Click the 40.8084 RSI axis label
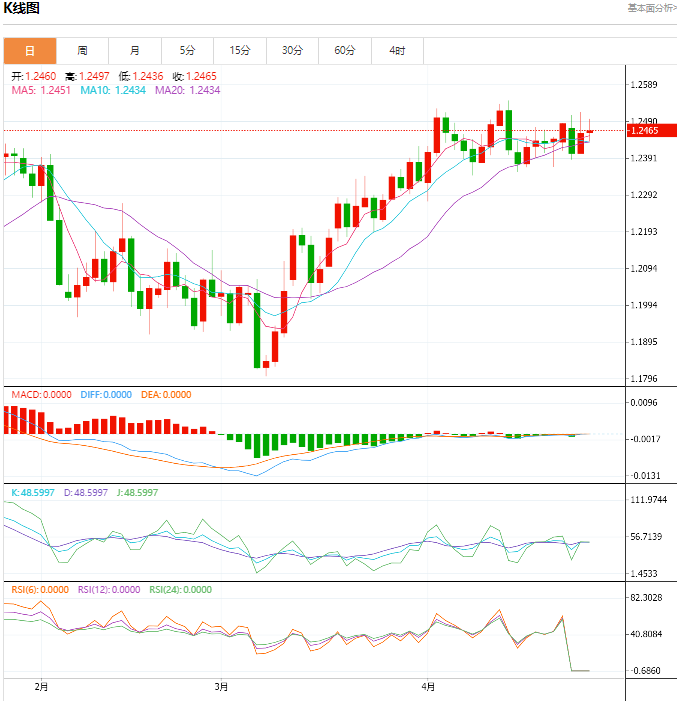 coord(646,634)
